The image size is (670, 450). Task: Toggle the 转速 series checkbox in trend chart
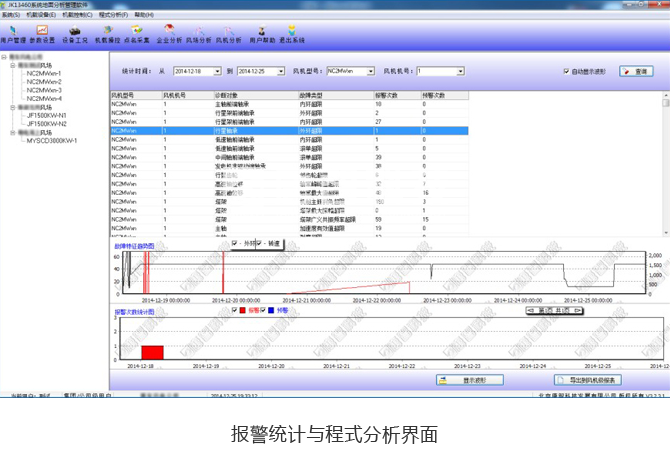[x=258, y=243]
